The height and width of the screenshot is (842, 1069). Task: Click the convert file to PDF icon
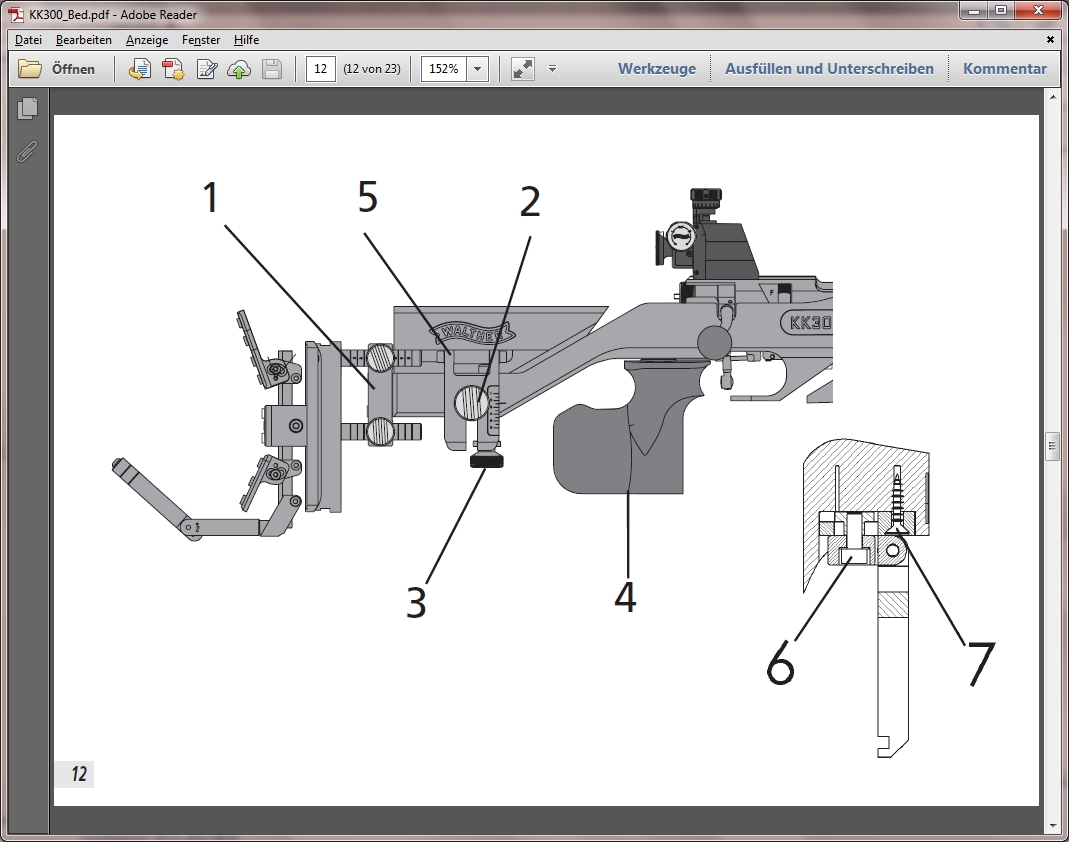coord(140,69)
